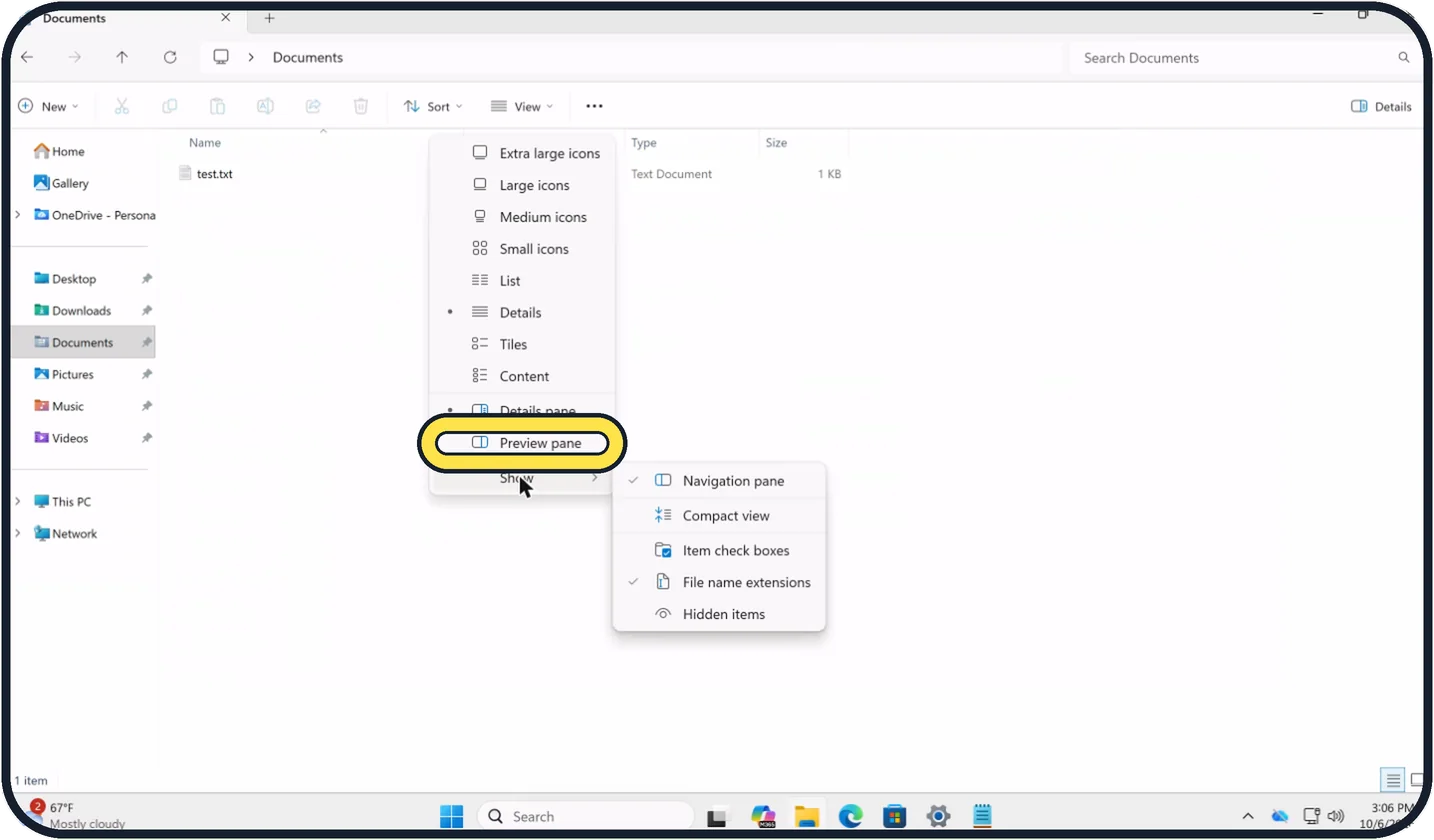Click the Cut scissors icon in toolbar
Image resolution: width=1434 pixels, height=840 pixels.
point(122,106)
